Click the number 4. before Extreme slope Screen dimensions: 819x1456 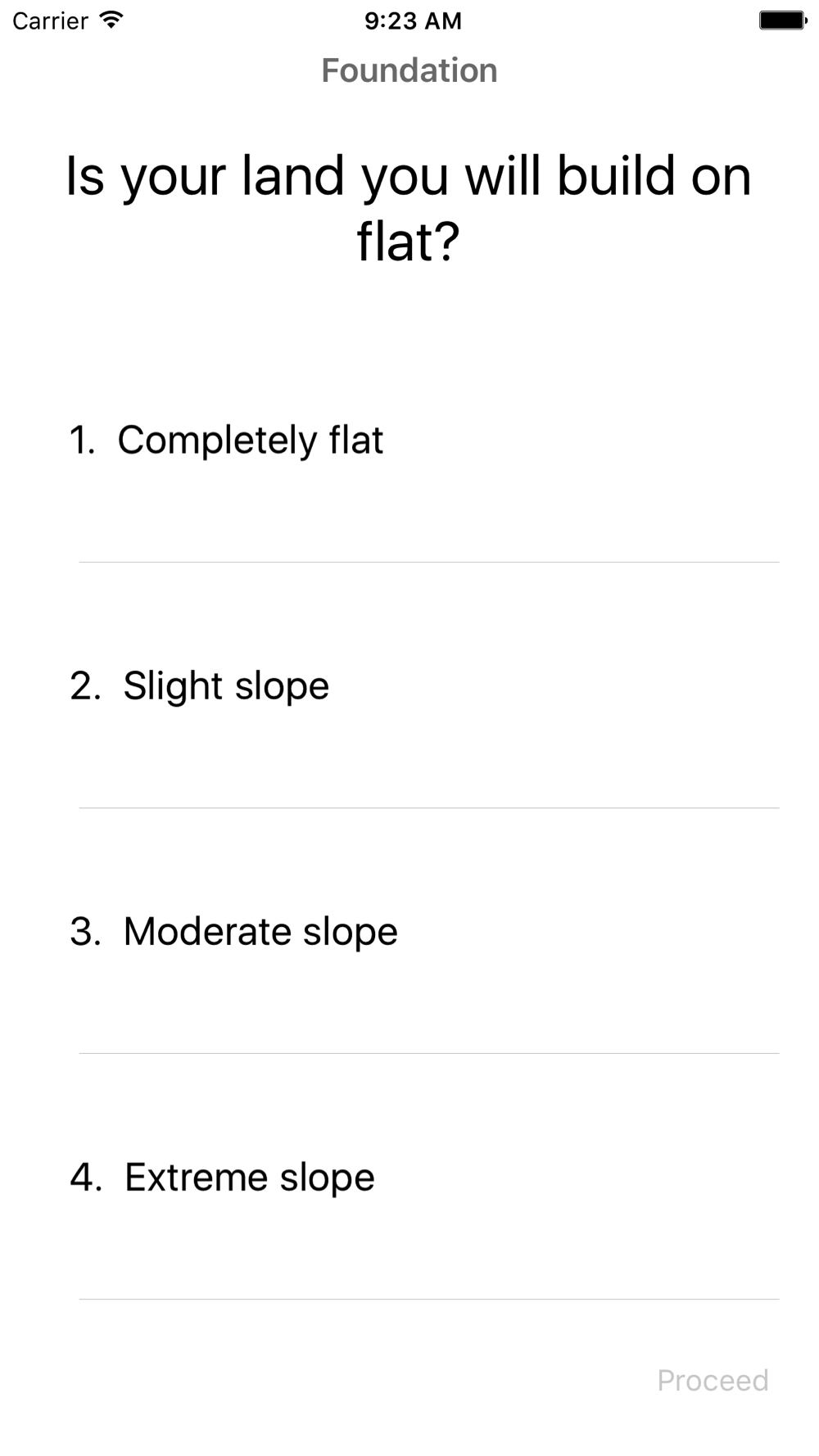(87, 1178)
